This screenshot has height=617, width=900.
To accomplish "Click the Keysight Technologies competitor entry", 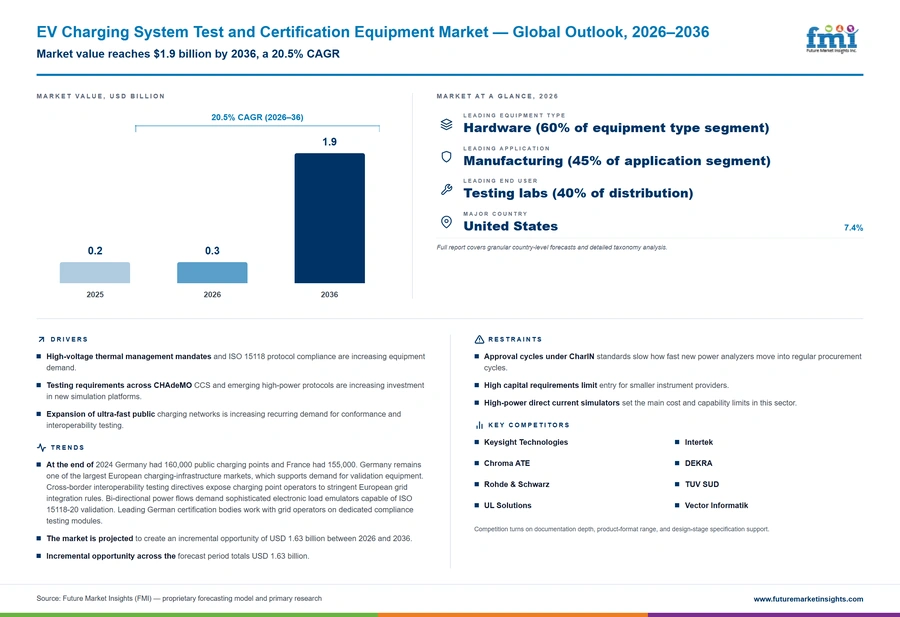I will pyautogui.click(x=526, y=443).
